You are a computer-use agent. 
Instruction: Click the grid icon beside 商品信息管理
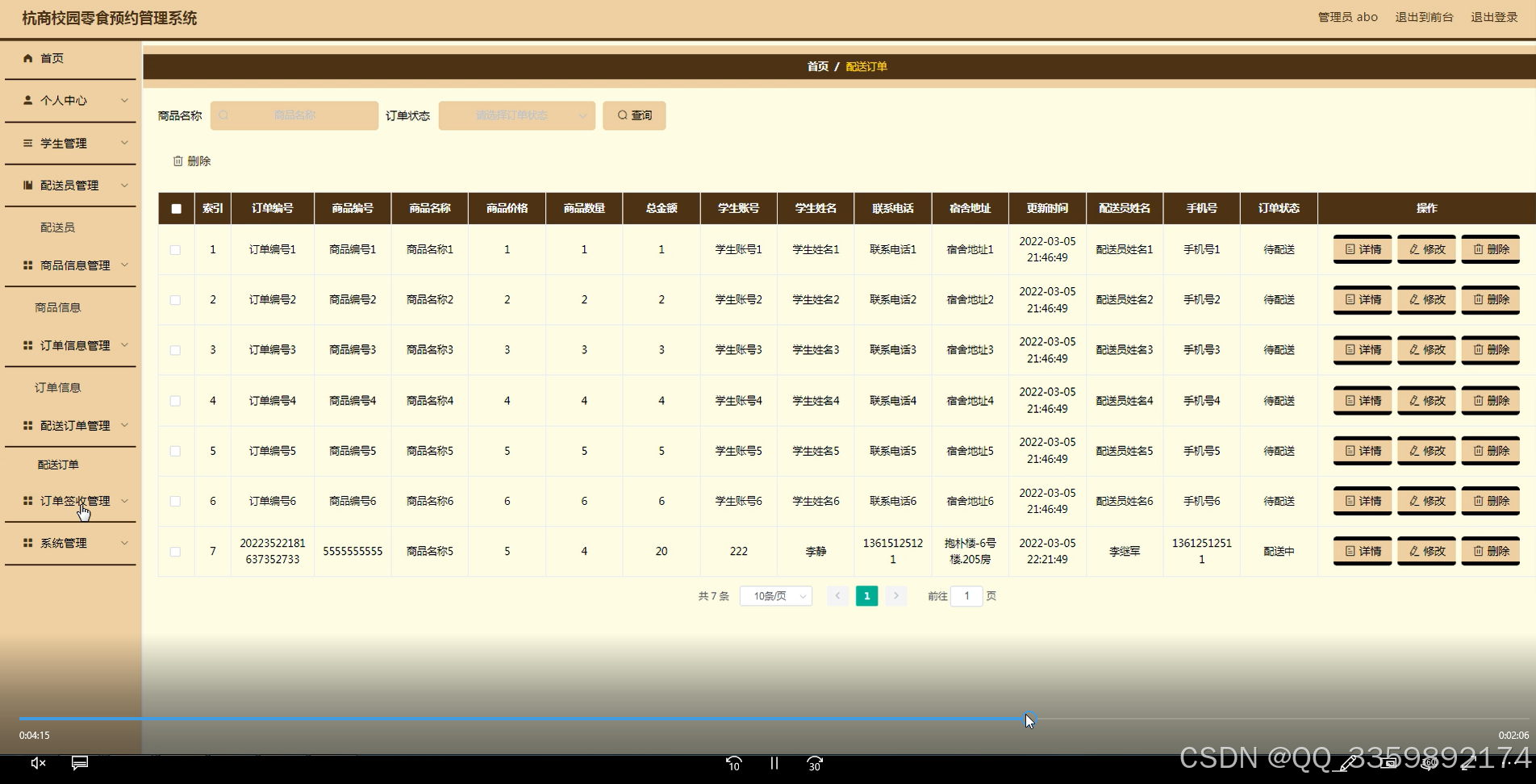pyautogui.click(x=28, y=265)
